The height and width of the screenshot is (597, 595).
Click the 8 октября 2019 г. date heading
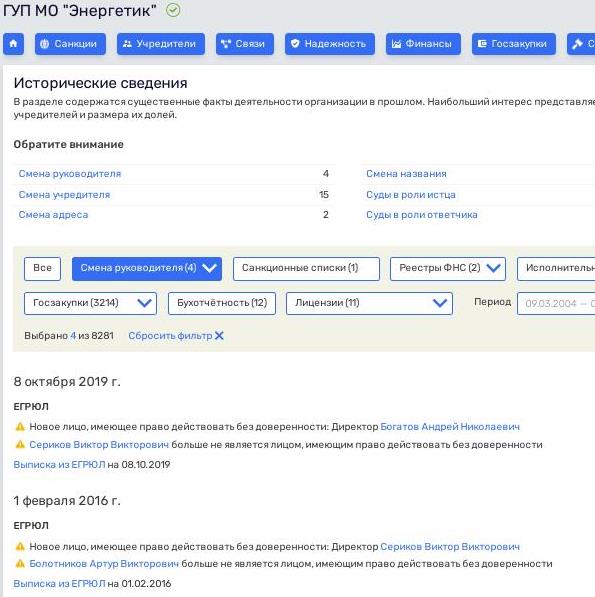coord(67,382)
